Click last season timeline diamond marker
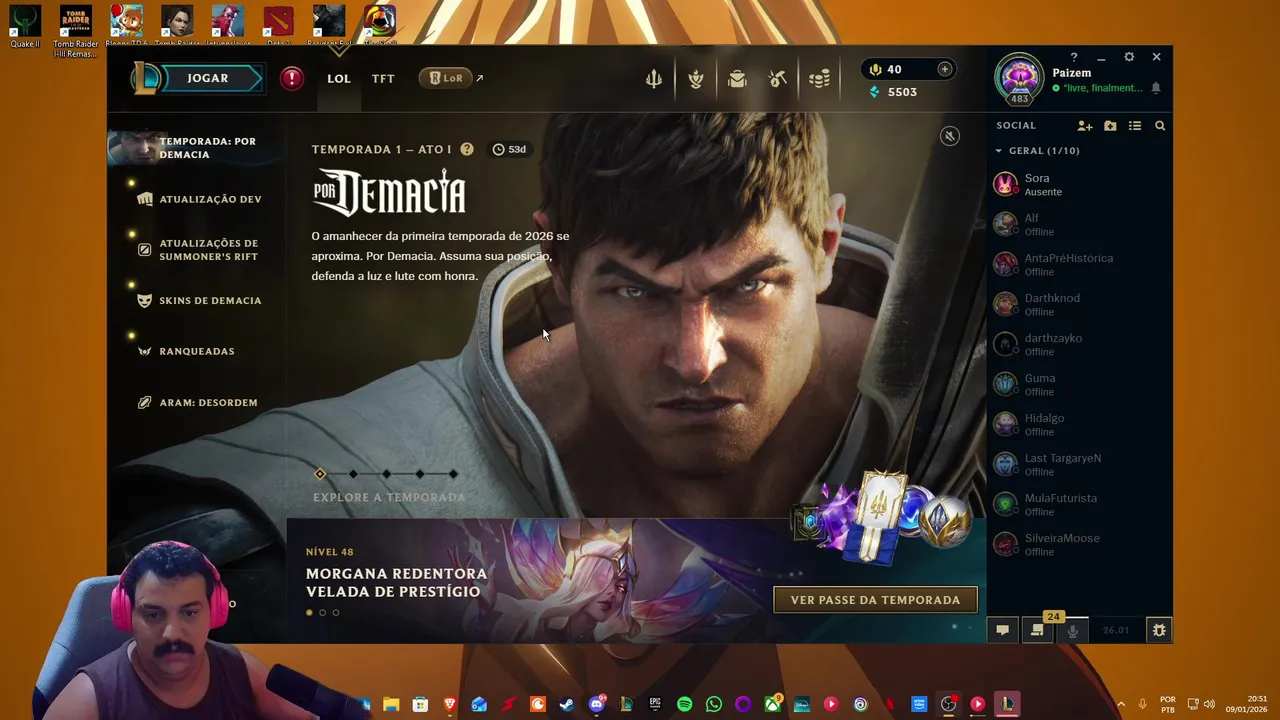This screenshot has width=1280, height=720. [x=453, y=474]
